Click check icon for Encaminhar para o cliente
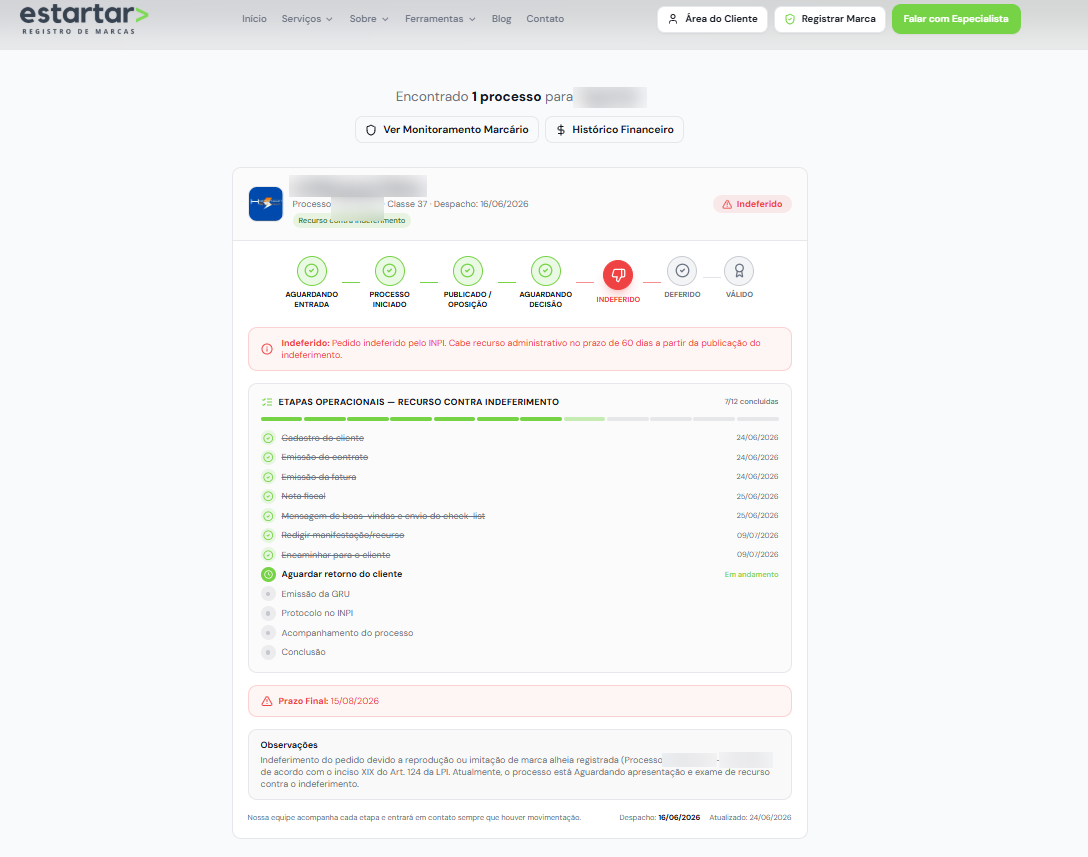This screenshot has height=857, width=1088. (268, 554)
